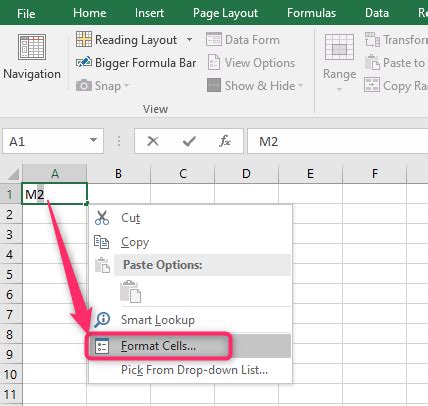This screenshot has width=428, height=406.
Task: Select column F header
Action: pyautogui.click(x=375, y=174)
